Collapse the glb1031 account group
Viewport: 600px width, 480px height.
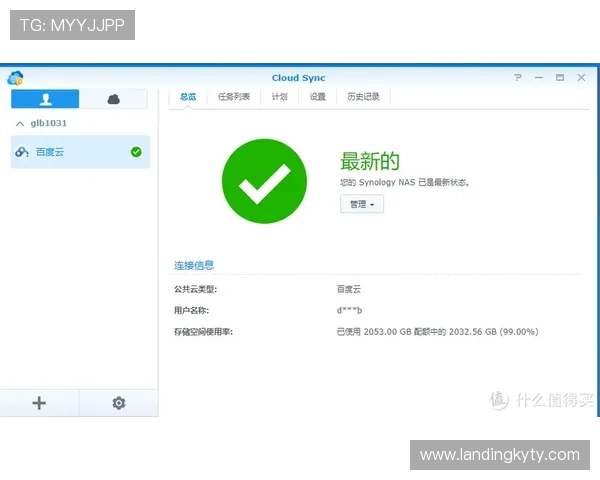click(x=20, y=123)
